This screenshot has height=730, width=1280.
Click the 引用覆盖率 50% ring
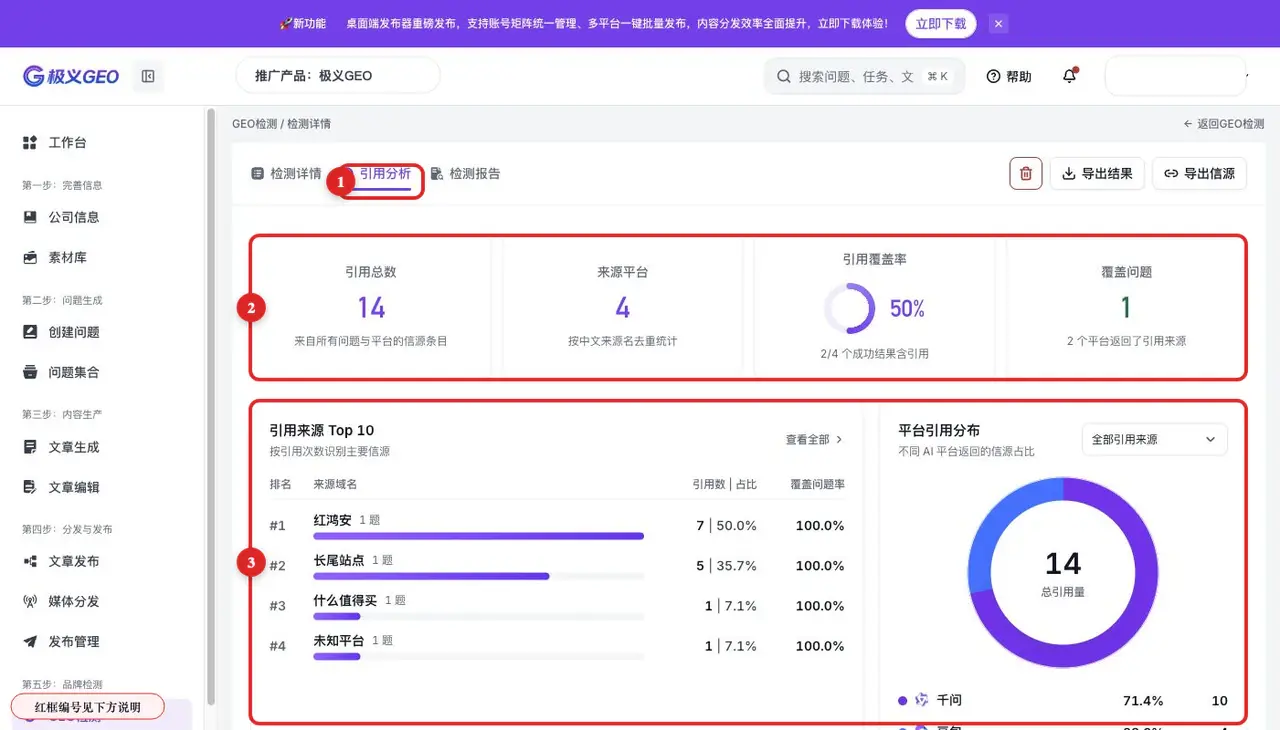[849, 309]
